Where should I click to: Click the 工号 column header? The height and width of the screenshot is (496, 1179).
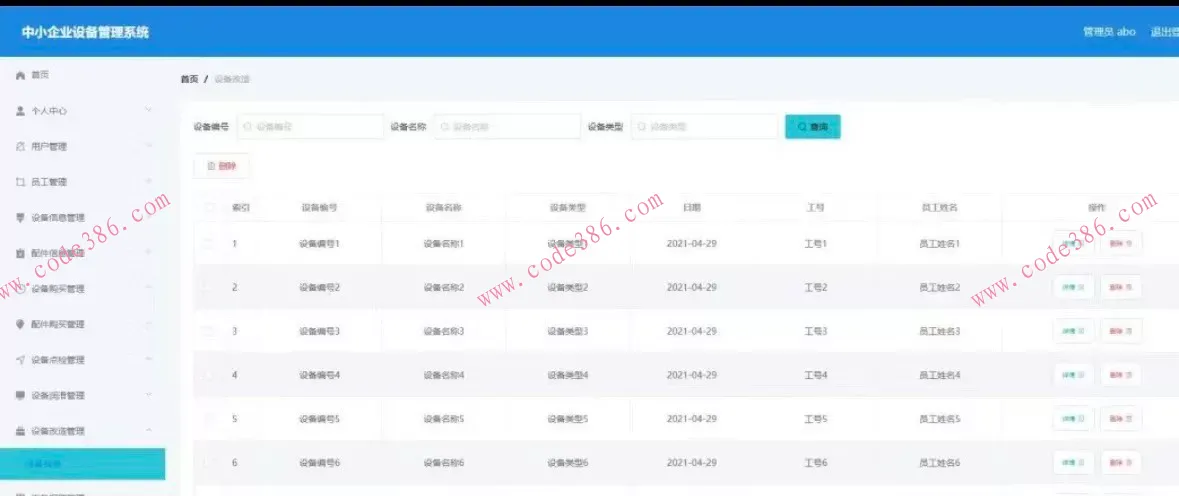pyautogui.click(x=815, y=207)
